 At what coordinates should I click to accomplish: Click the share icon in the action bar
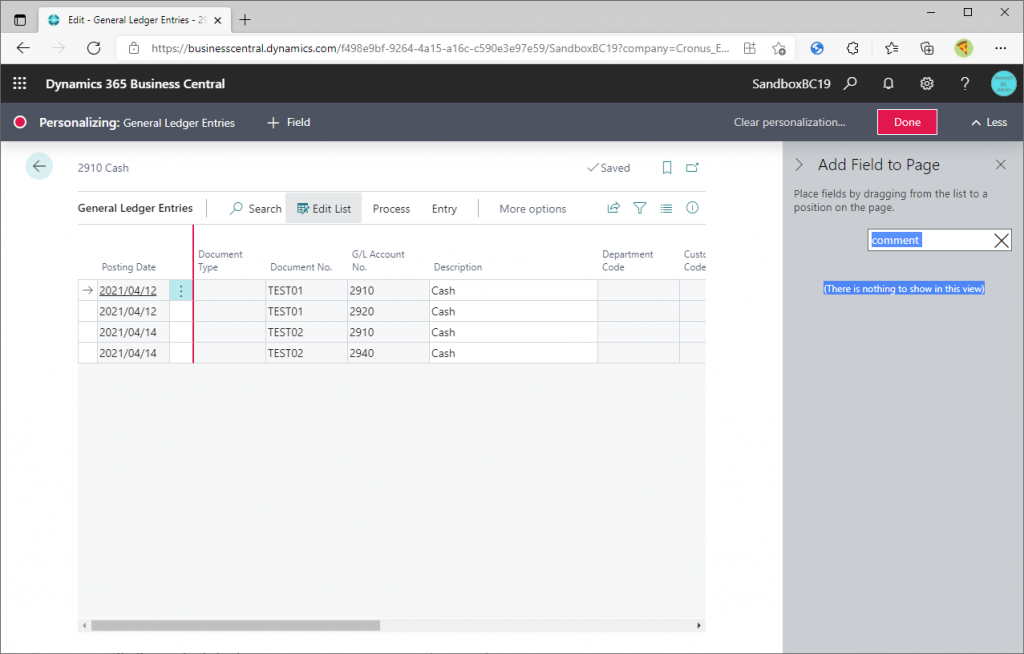coord(613,208)
